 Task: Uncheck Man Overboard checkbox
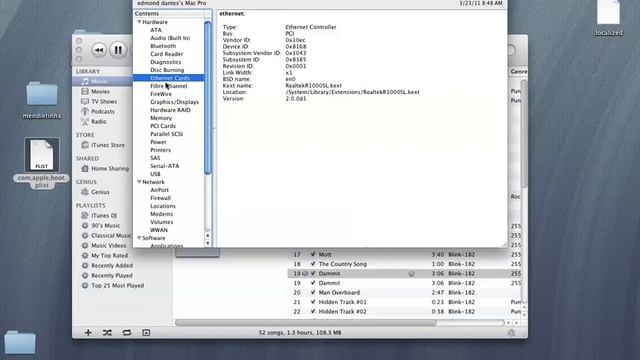313,293
